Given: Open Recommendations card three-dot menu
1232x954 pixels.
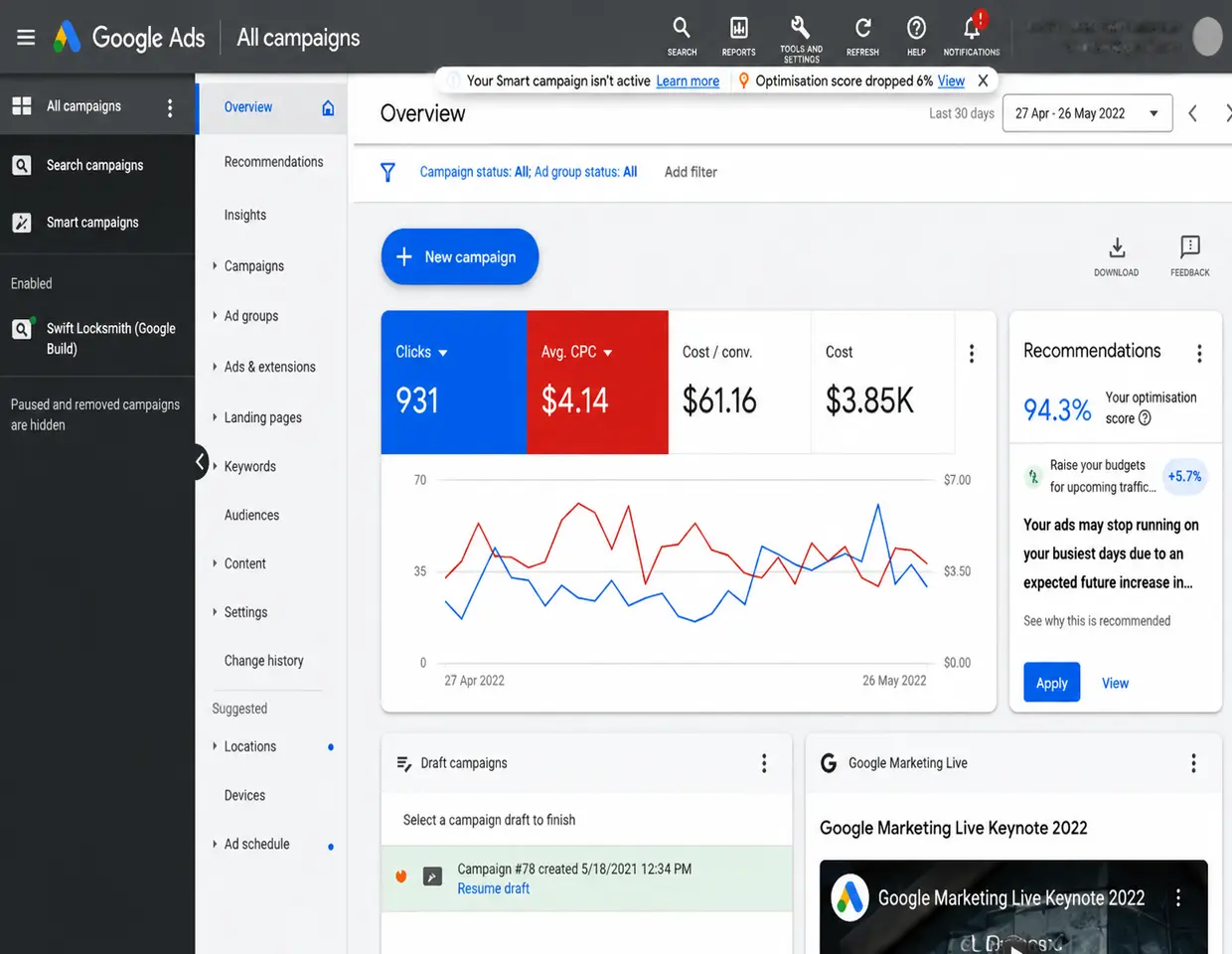Looking at the screenshot, I should 1199,353.
